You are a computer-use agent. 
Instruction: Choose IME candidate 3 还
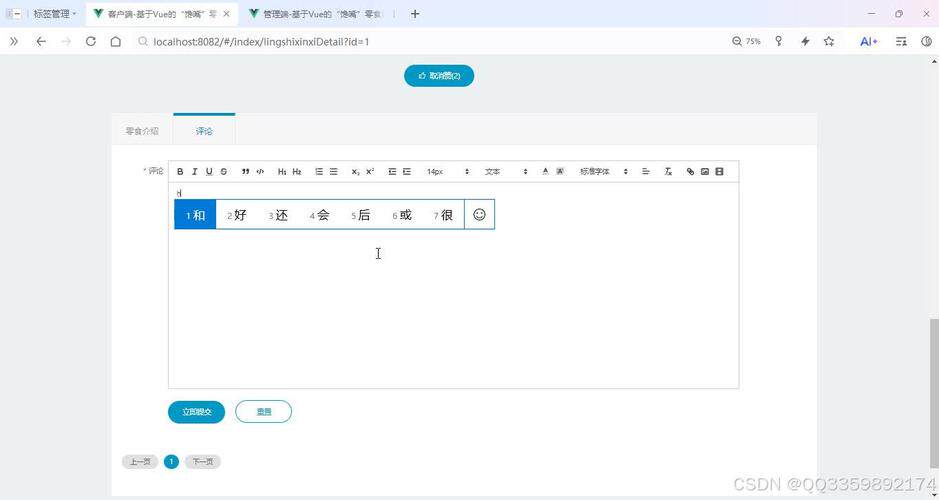[278, 215]
